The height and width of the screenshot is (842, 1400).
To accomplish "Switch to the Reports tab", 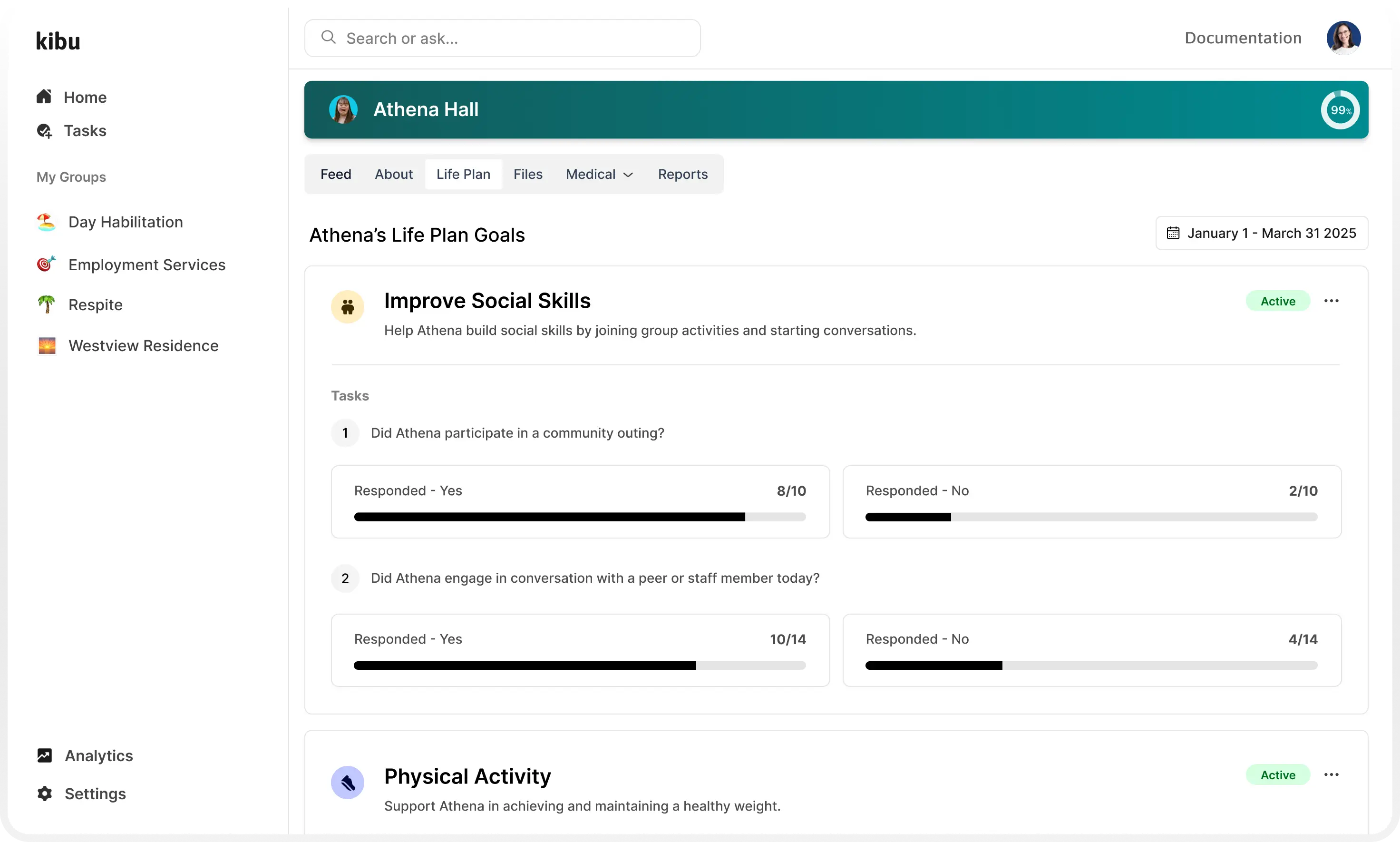I will [682, 174].
